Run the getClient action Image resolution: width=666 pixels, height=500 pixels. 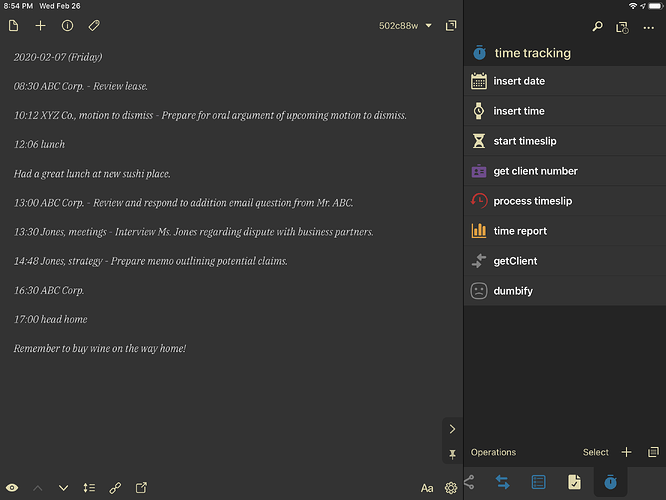pos(564,261)
